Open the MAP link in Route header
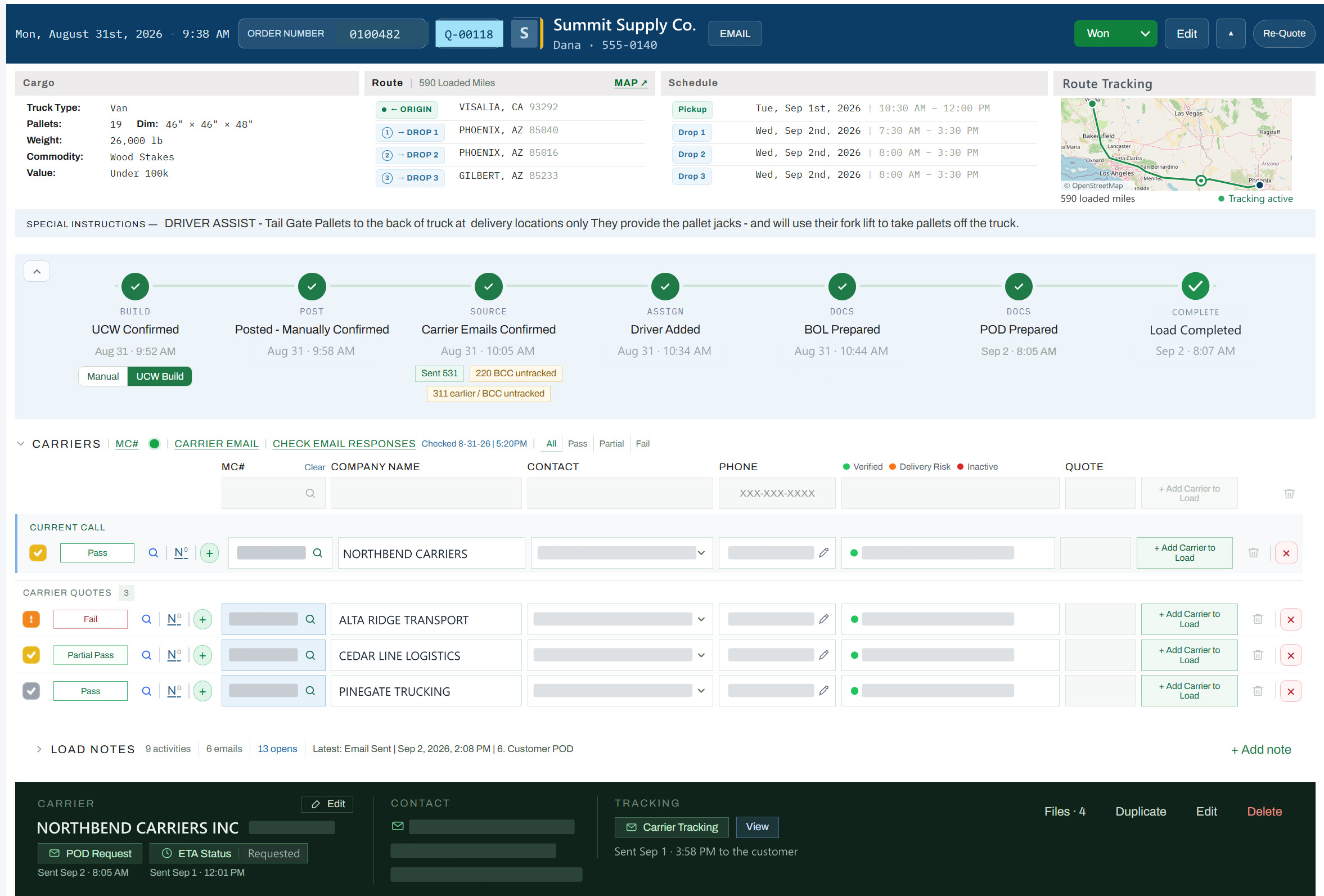1324x896 pixels. pos(631,83)
